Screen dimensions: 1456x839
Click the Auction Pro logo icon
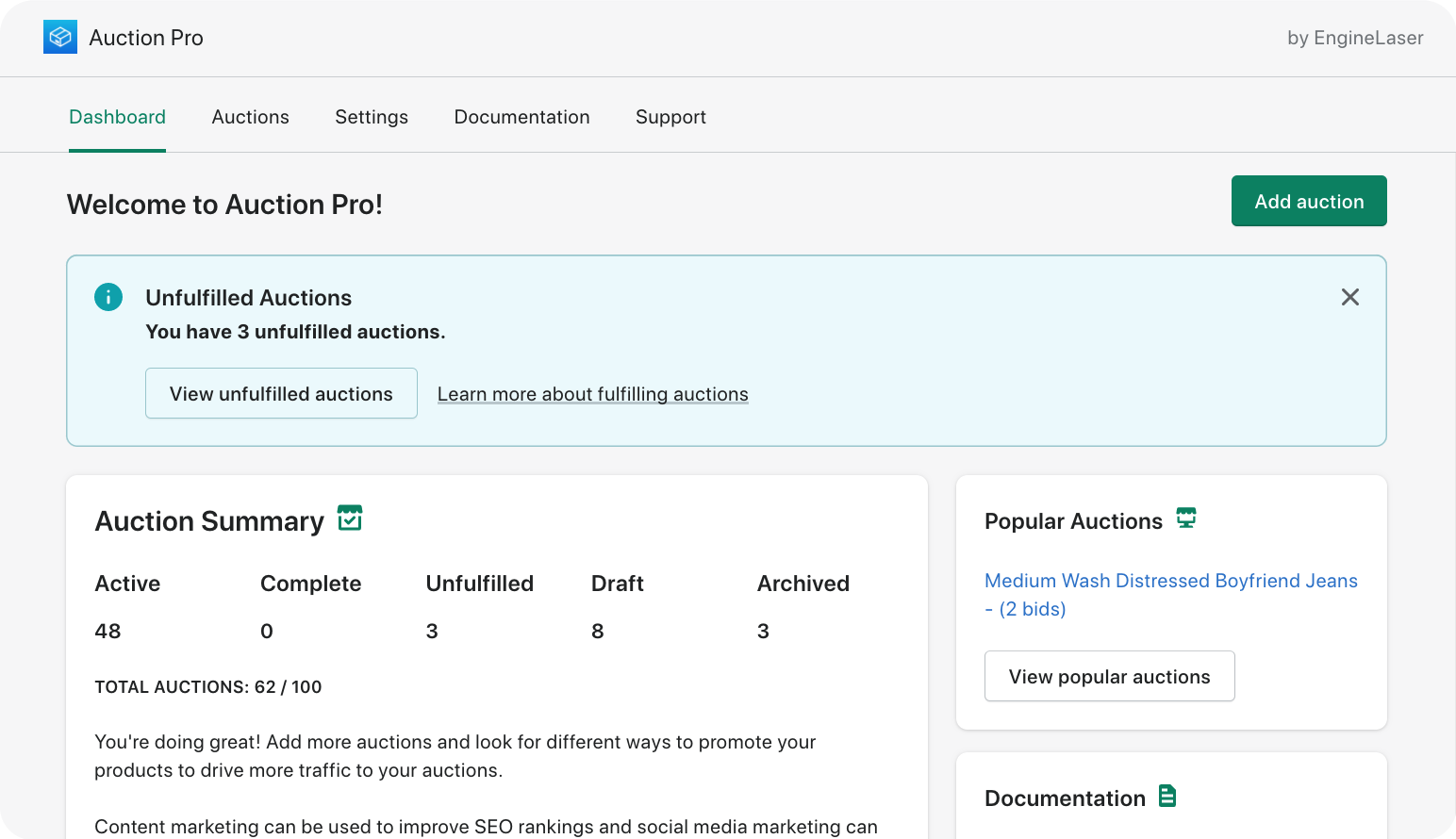point(60,37)
